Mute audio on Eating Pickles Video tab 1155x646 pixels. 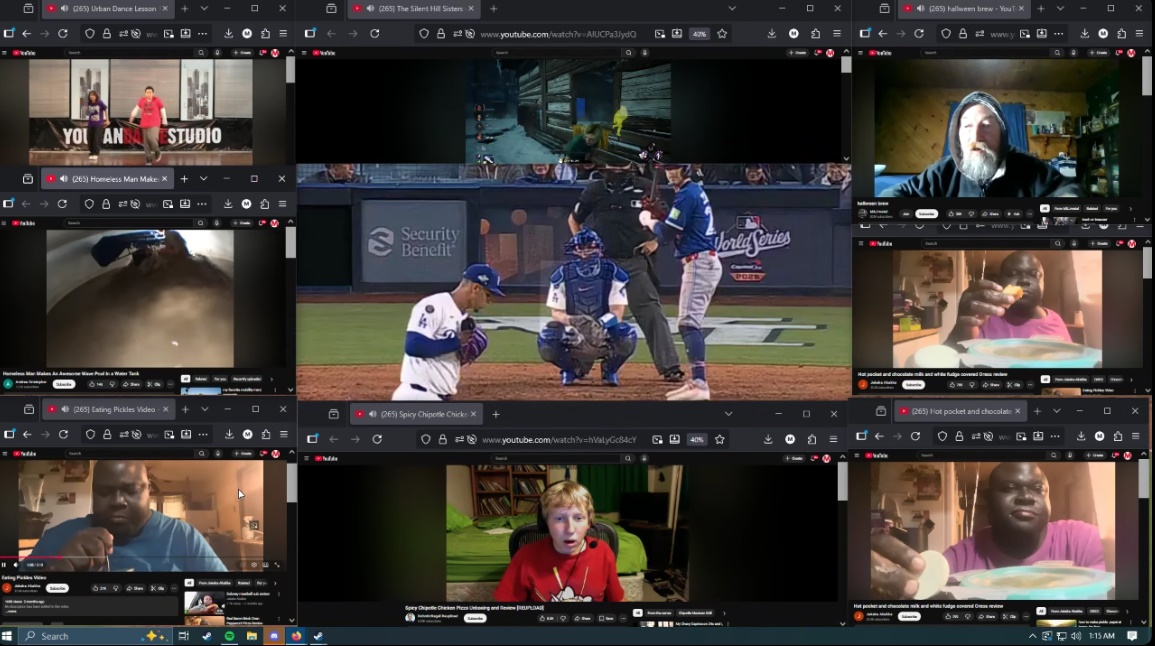(66, 410)
